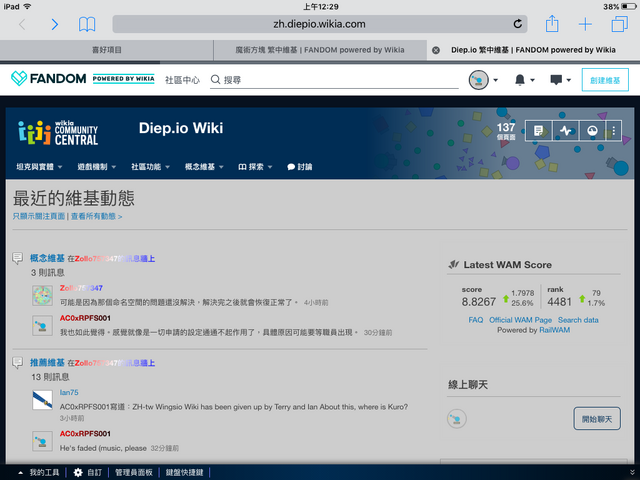Open Safari bookmarks book icon
This screenshot has width=640, height=480.
click(87, 24)
